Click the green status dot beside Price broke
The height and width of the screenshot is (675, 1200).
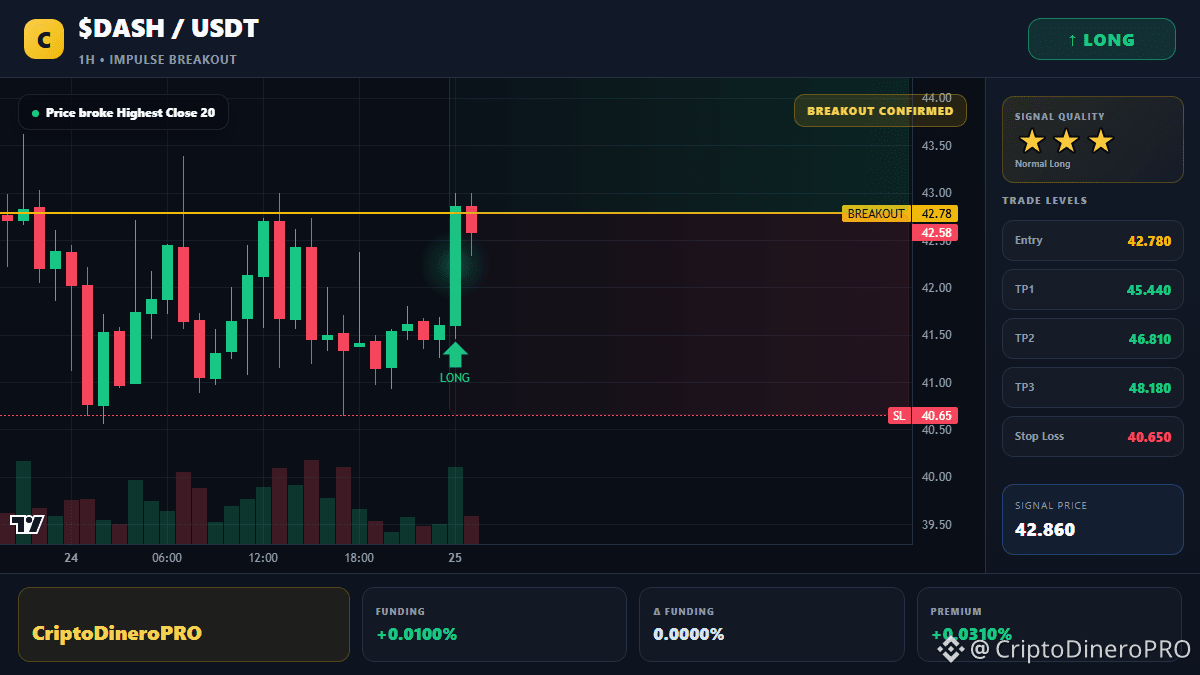click(x=36, y=113)
